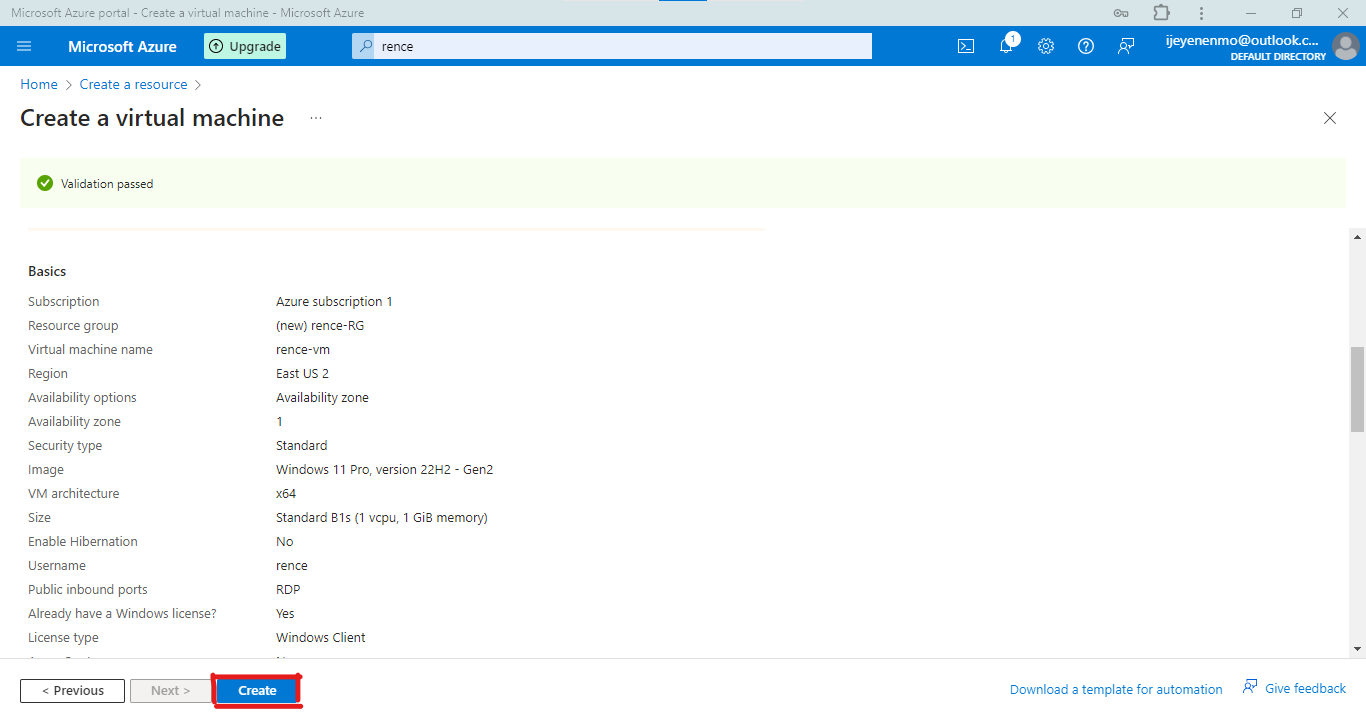Open the Azure portal hamburger menu
Image resolution: width=1366 pixels, height=728 pixels.
[x=25, y=46]
